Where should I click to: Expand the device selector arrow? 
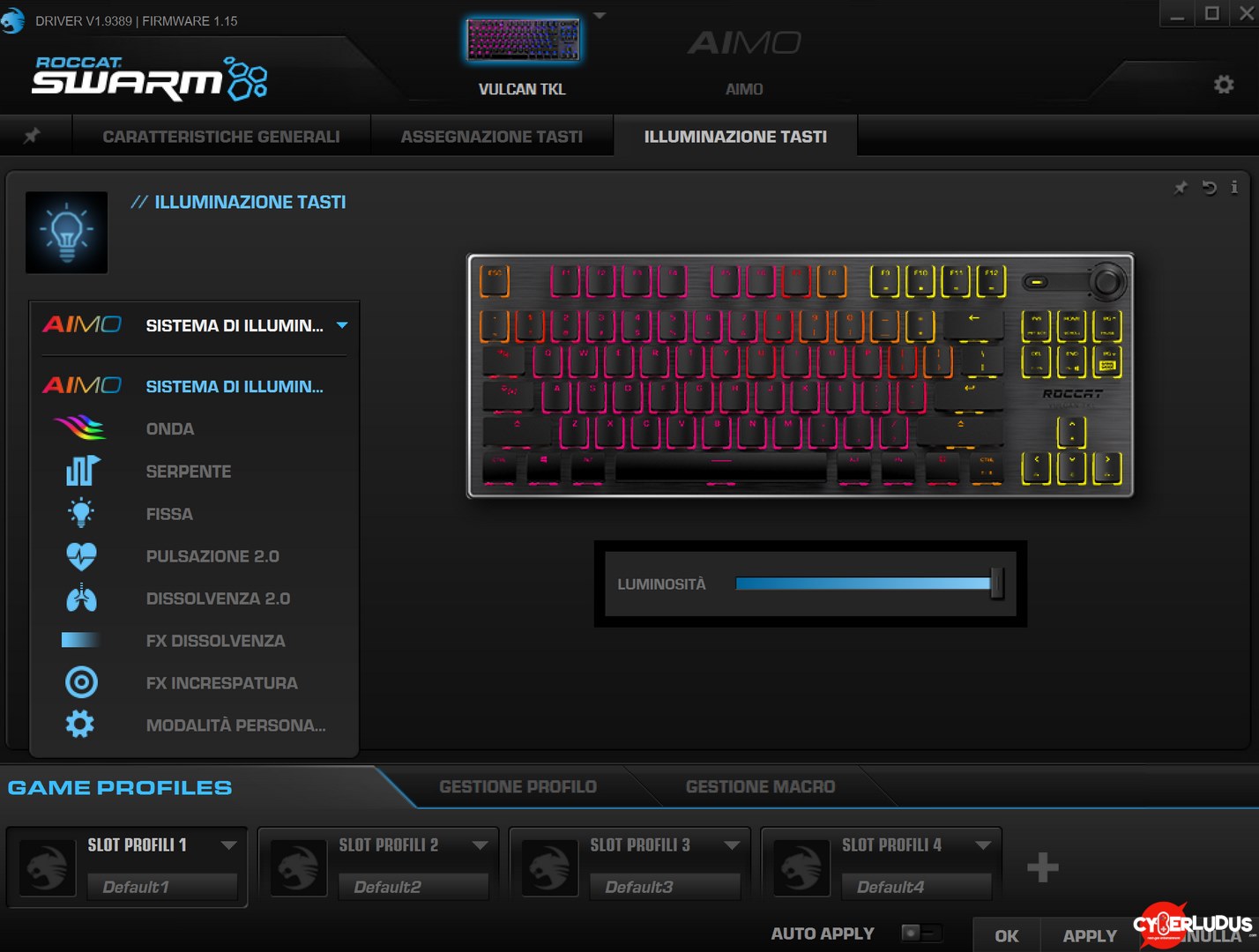coord(600,16)
